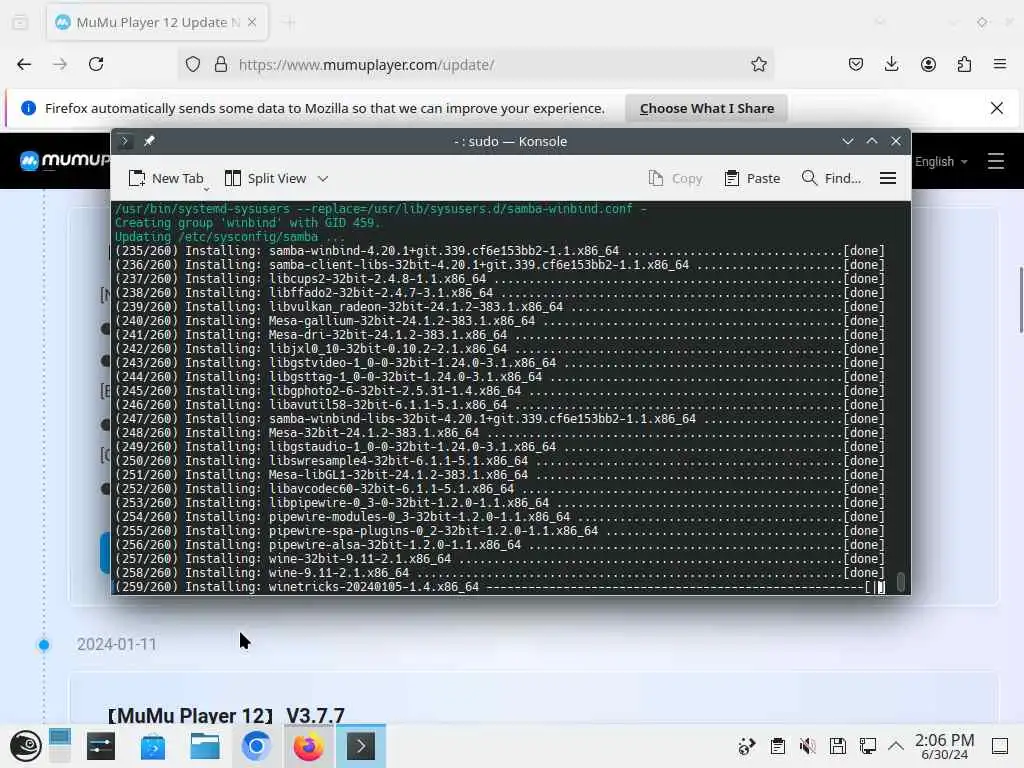Open the tracking protection shield icon
Image resolution: width=1024 pixels, height=768 pixels.
(x=193, y=64)
